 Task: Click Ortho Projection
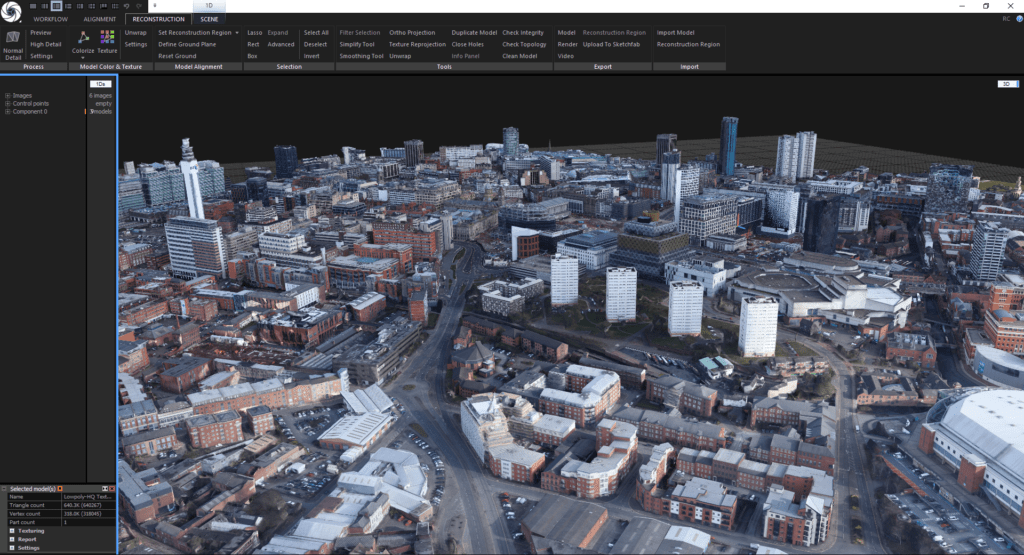412,33
